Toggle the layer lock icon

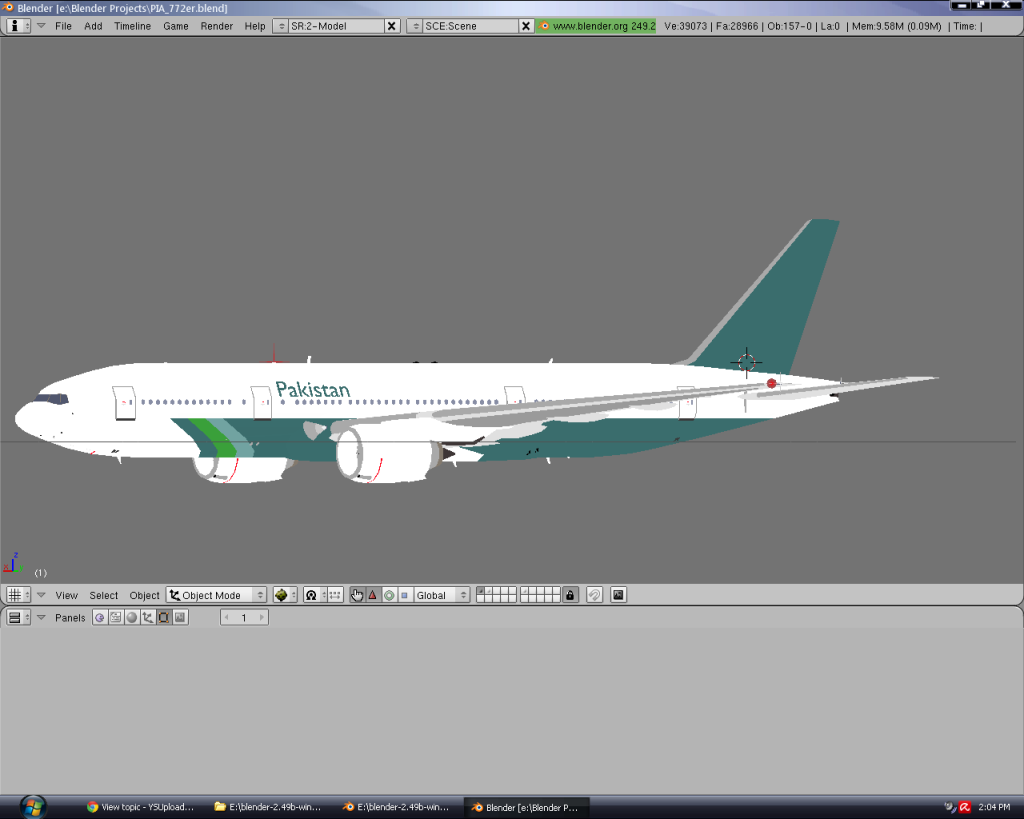(x=570, y=595)
